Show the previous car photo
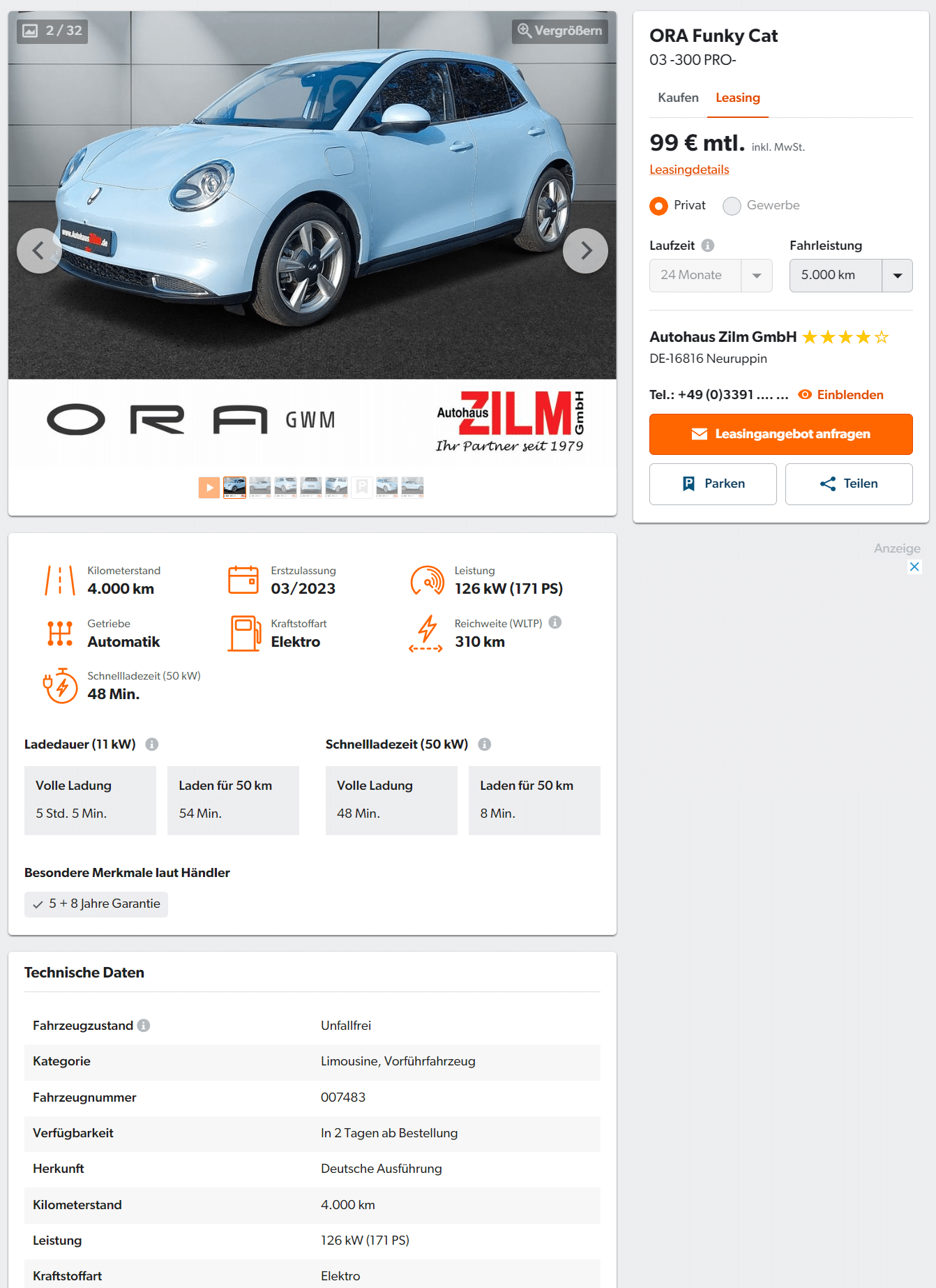 point(39,250)
